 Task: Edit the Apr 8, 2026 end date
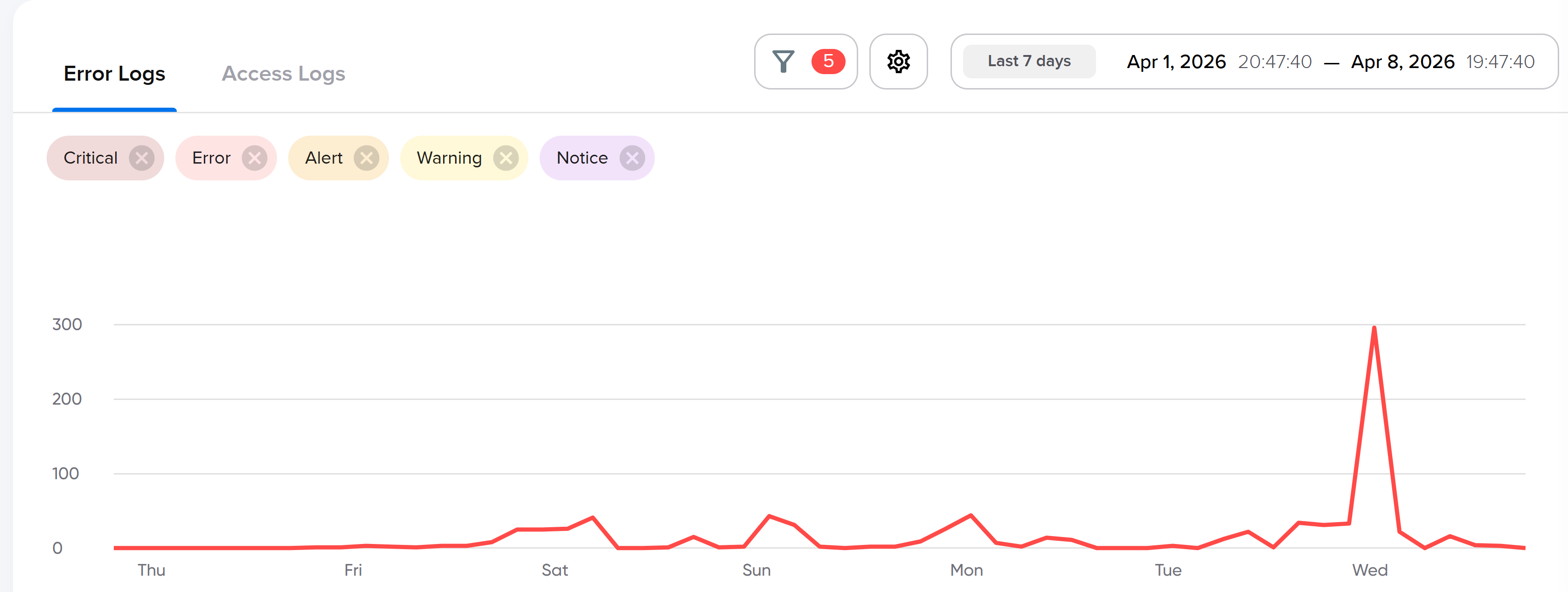(1402, 62)
